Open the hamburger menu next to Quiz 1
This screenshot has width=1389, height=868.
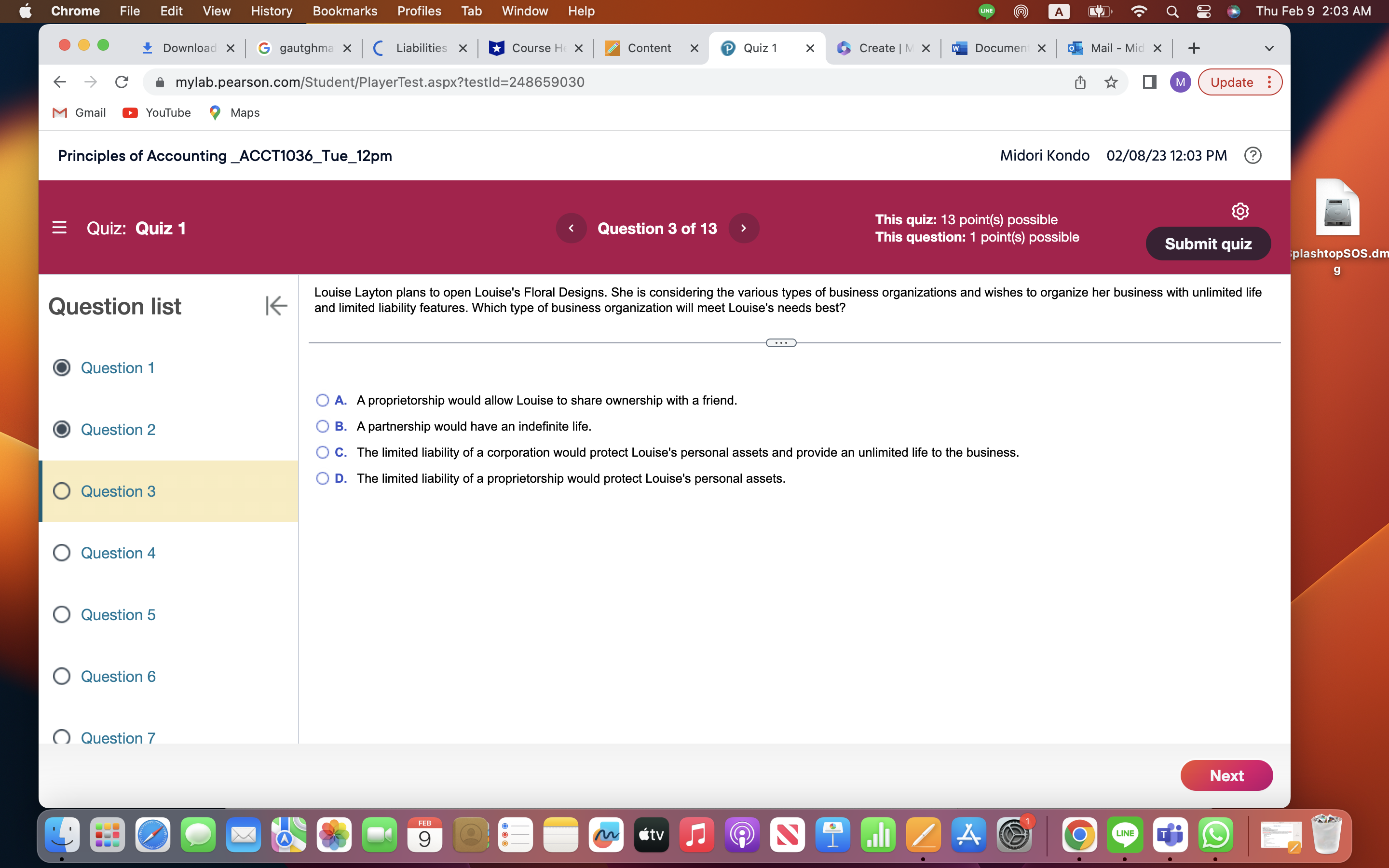[x=59, y=228]
